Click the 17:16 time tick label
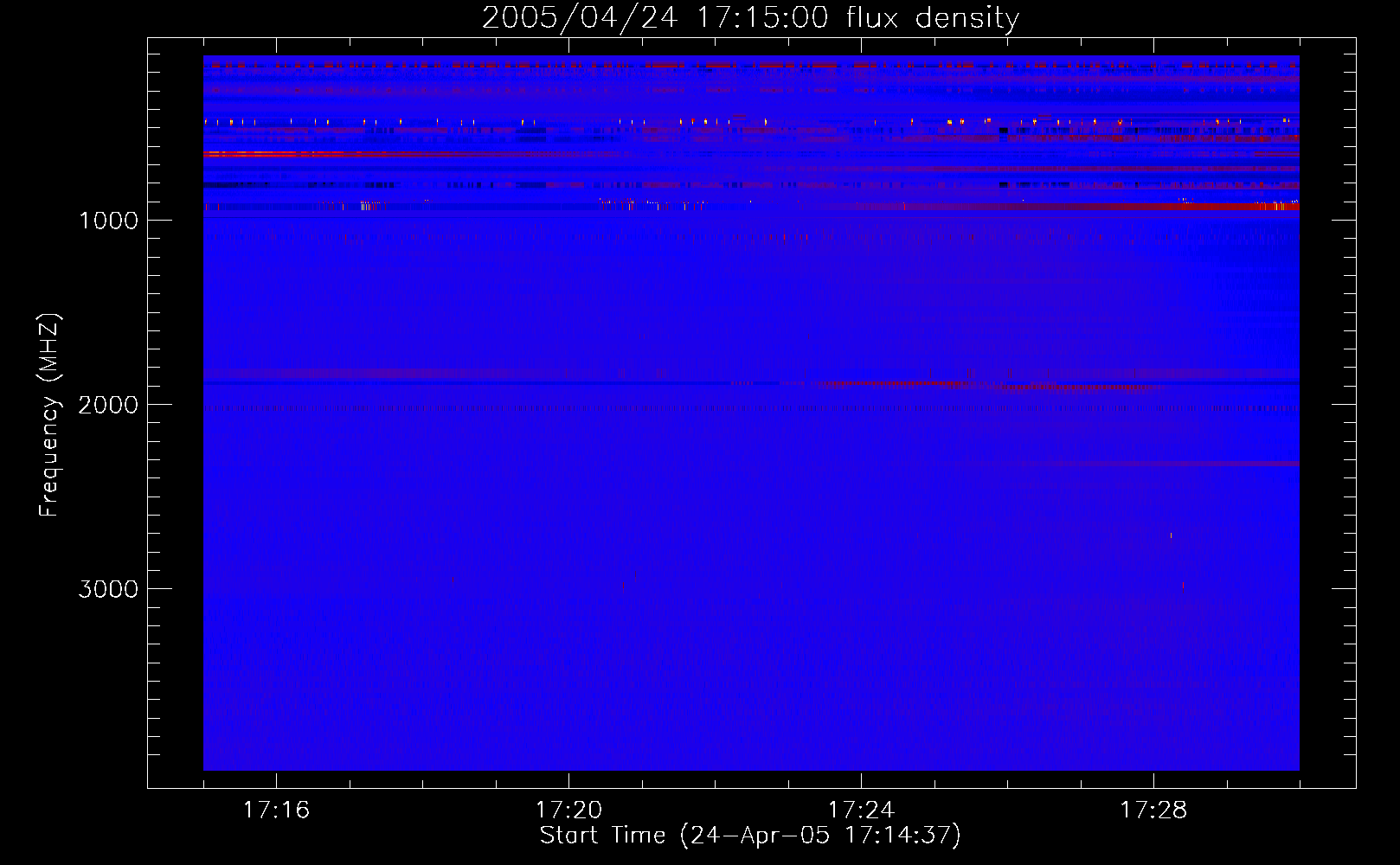 click(276, 810)
